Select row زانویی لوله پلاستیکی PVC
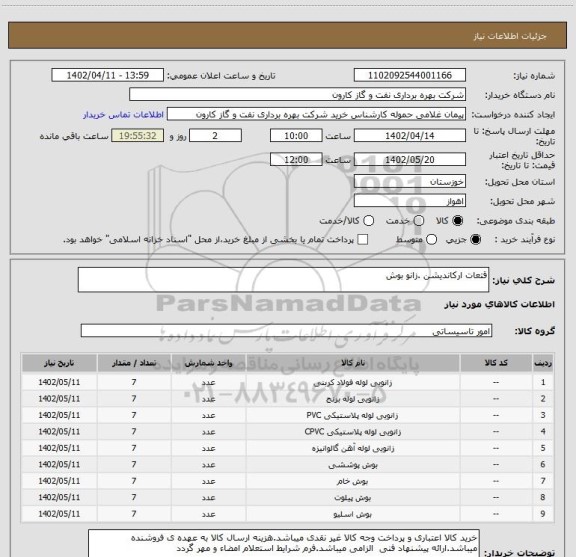 288,415
